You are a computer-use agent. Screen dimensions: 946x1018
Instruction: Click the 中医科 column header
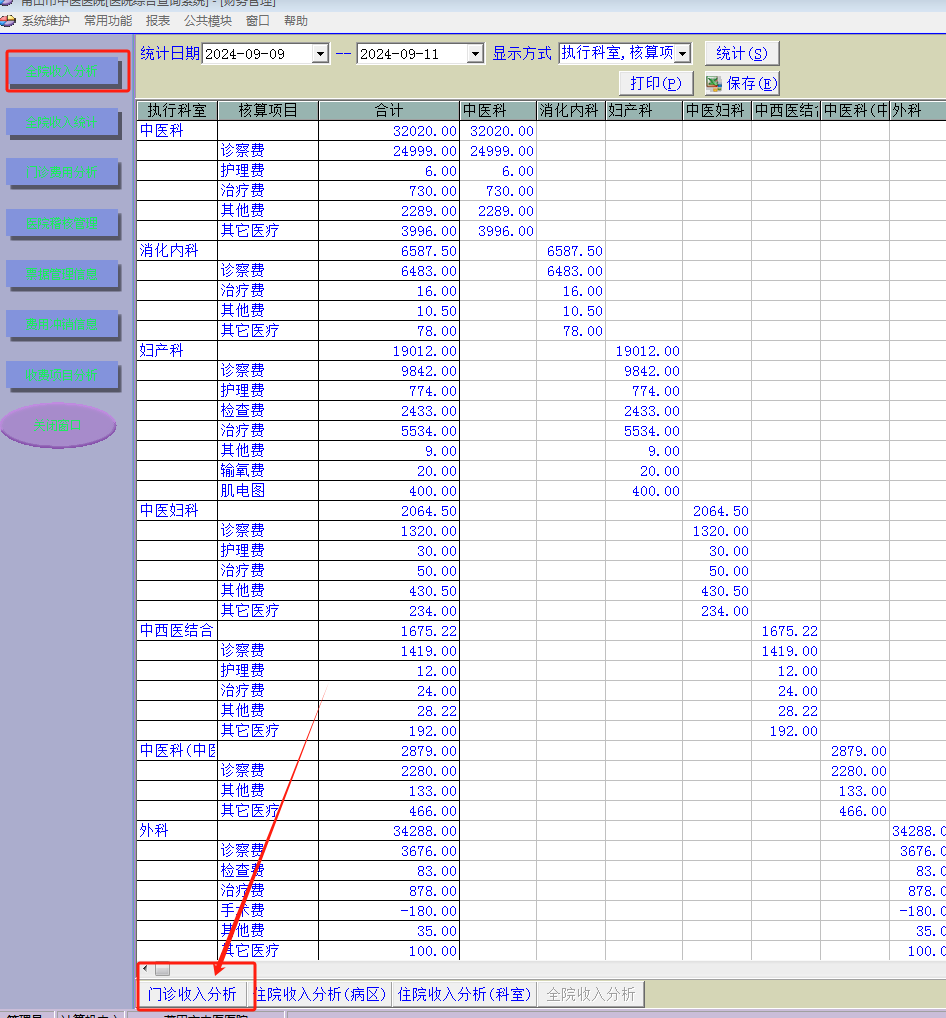pyautogui.click(x=498, y=110)
